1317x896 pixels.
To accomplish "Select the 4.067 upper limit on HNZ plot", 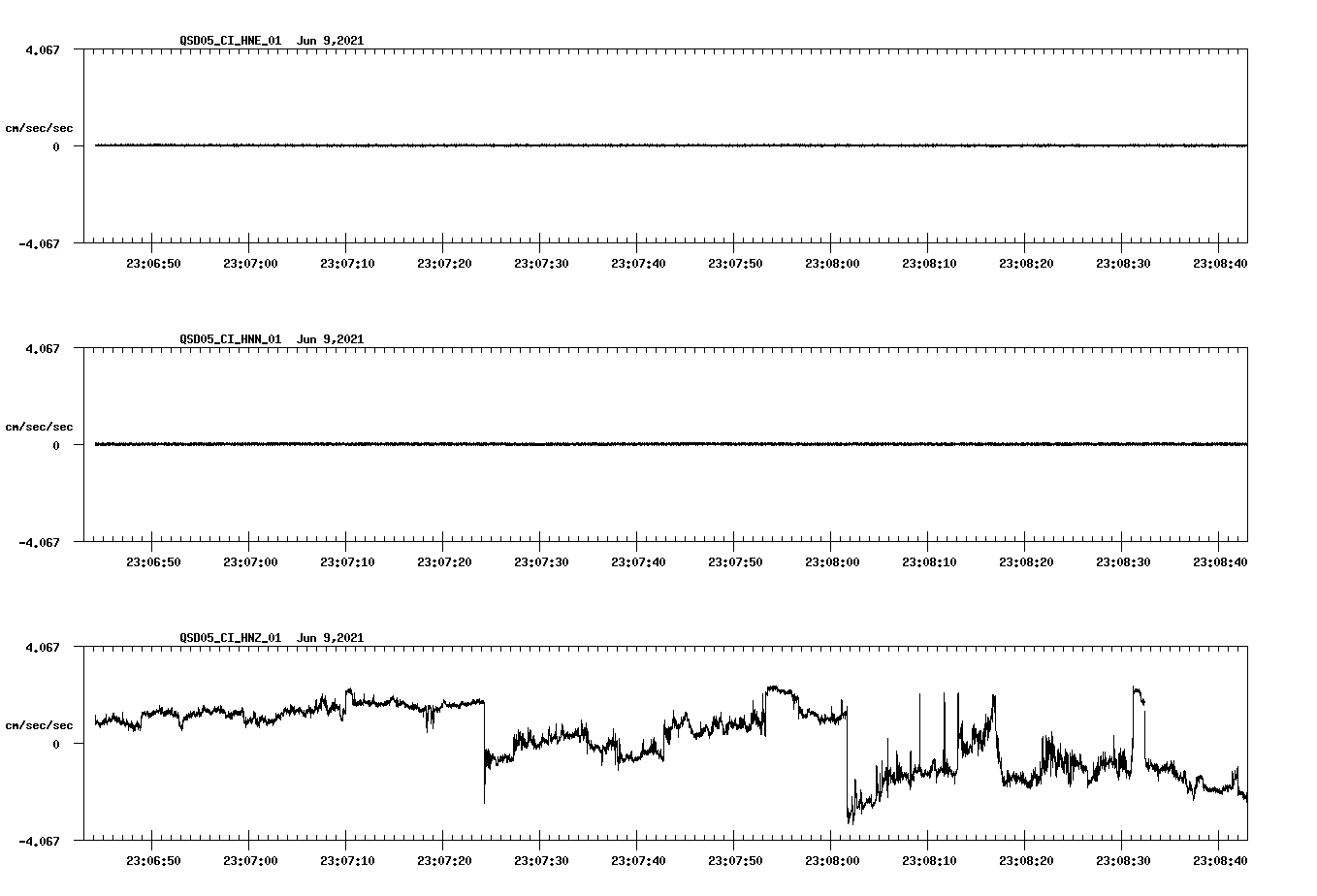I will [42, 647].
